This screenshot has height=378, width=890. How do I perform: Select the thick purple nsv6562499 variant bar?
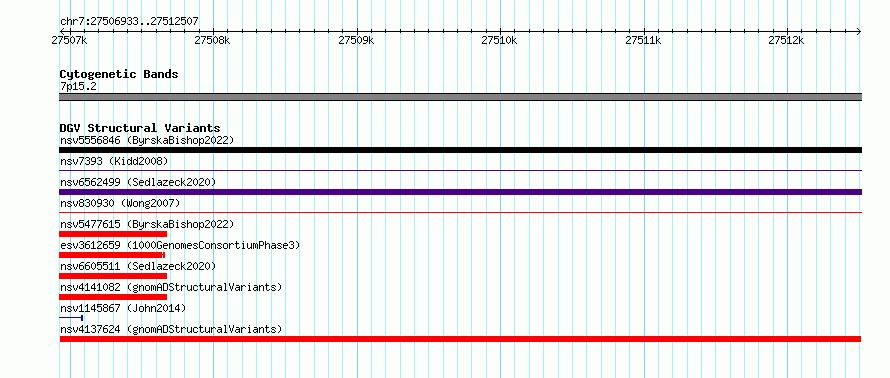(460, 192)
